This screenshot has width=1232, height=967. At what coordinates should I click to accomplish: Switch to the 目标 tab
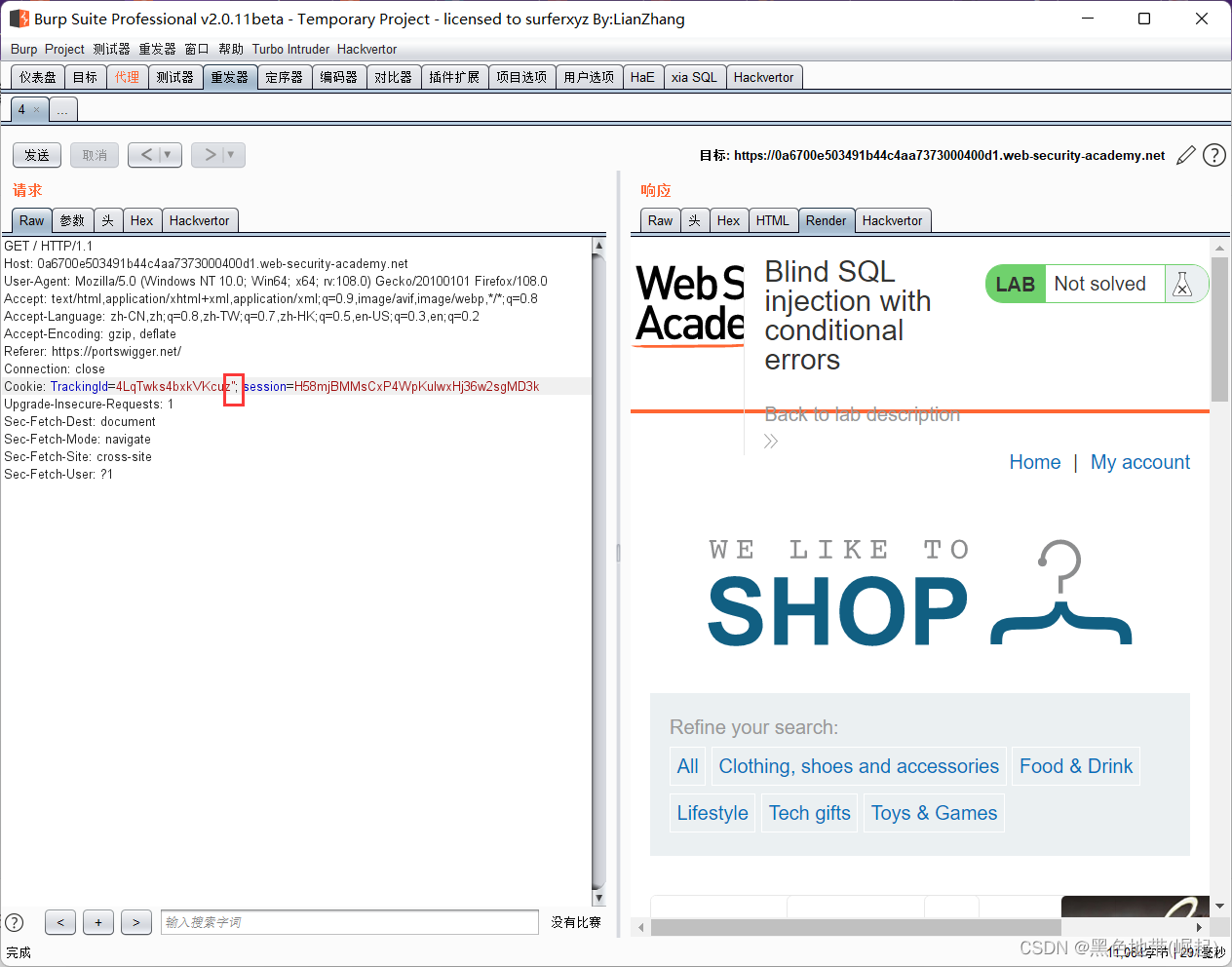[x=86, y=77]
